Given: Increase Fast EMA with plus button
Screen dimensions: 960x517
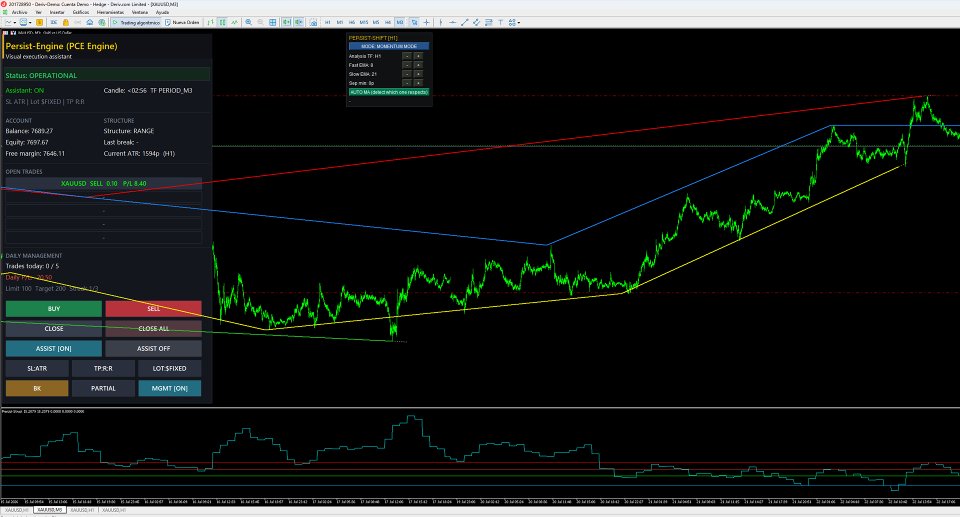Looking at the screenshot, I should click(418, 65).
